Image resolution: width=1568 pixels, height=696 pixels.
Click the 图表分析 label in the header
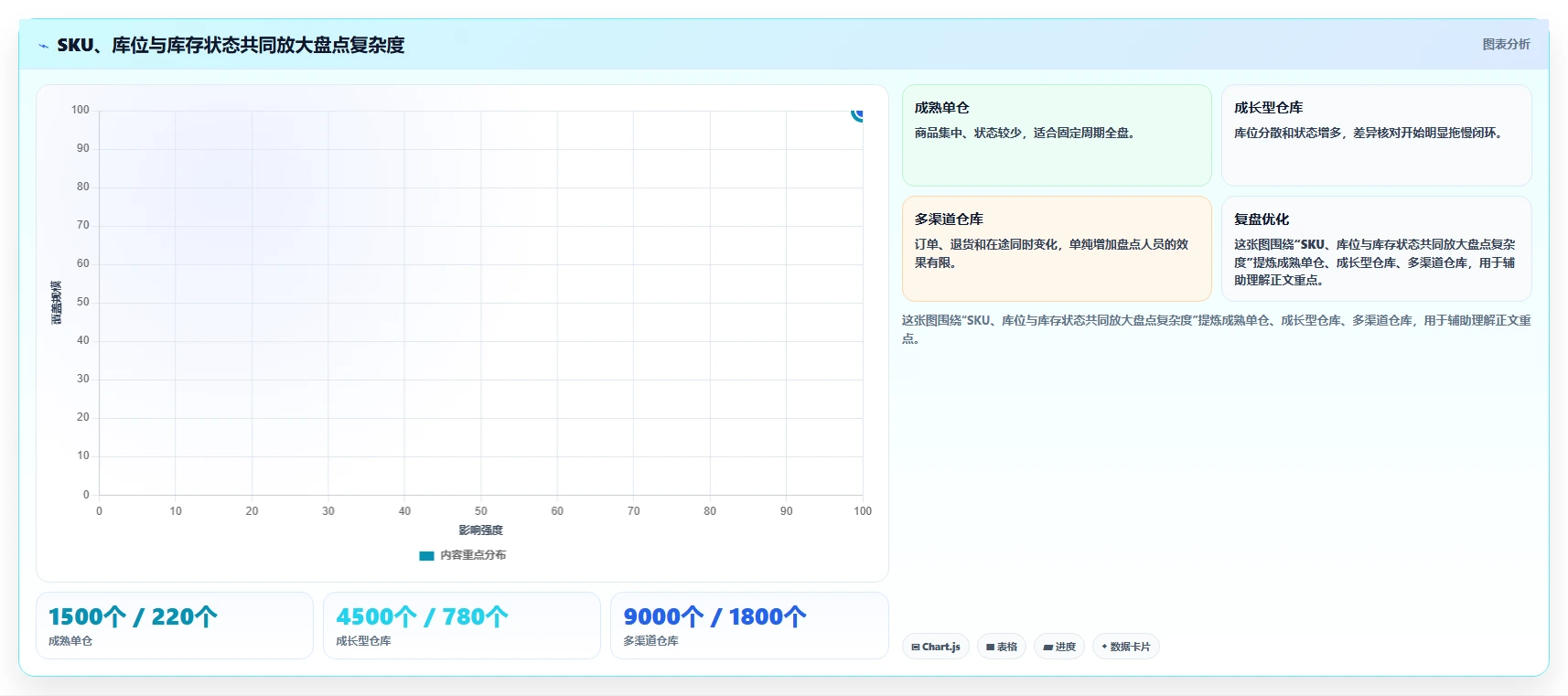(x=1506, y=44)
